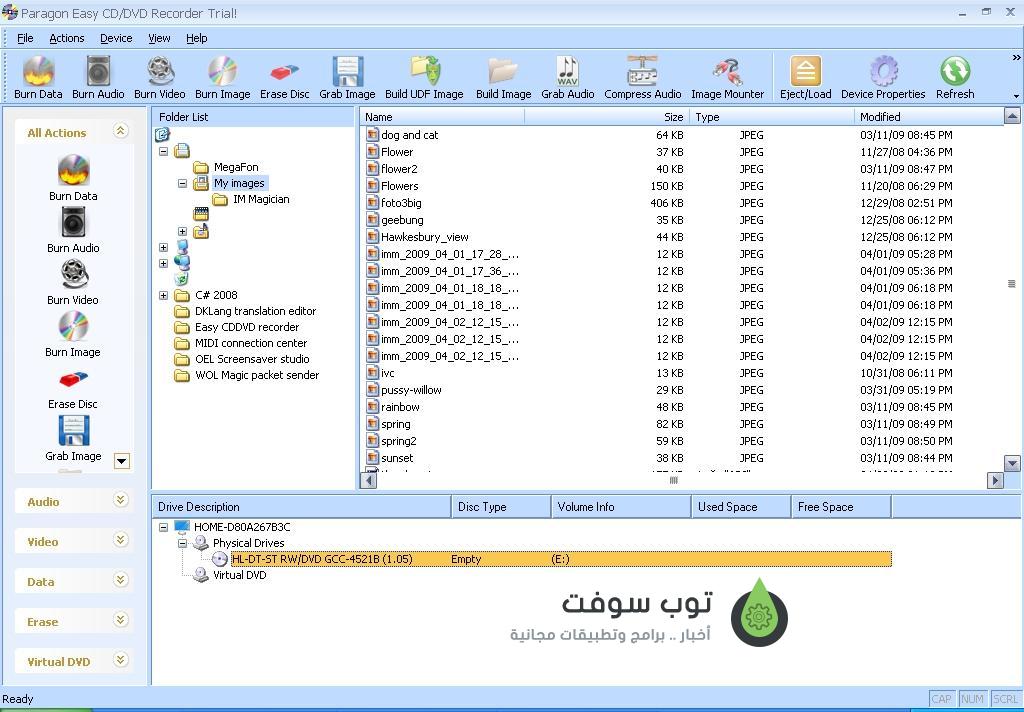
Task: Expand the Video sidebar section
Action: tap(120, 540)
